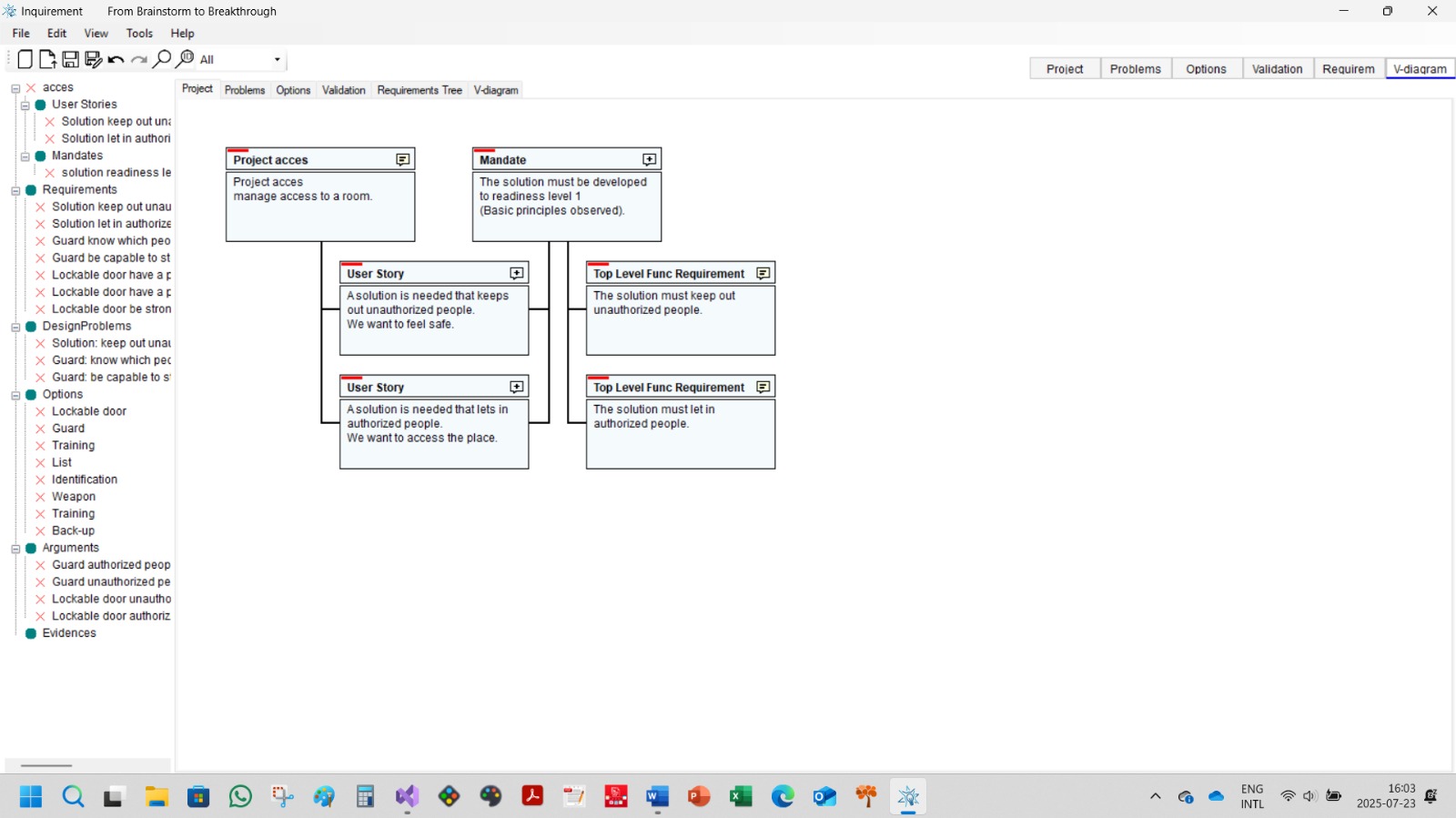The height and width of the screenshot is (818, 1456).
Task: Collapse the Arguments tree node
Action: pyautogui.click(x=15, y=550)
